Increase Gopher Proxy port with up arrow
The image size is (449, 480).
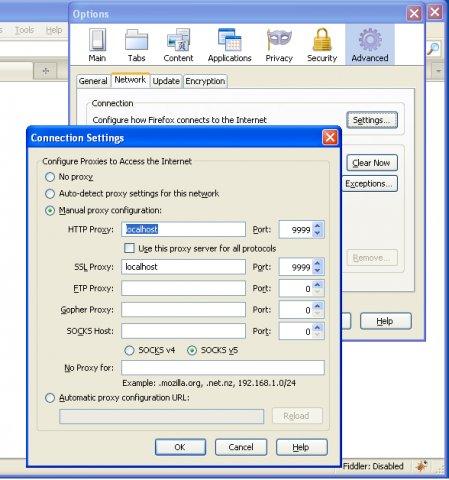[318, 306]
